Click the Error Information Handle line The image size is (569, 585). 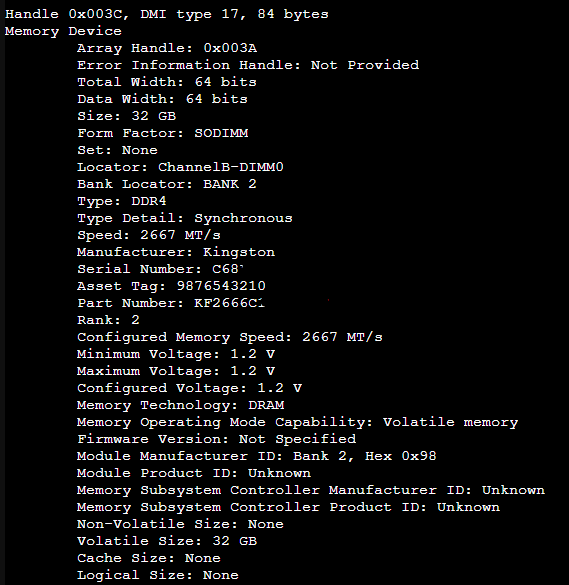point(248,65)
